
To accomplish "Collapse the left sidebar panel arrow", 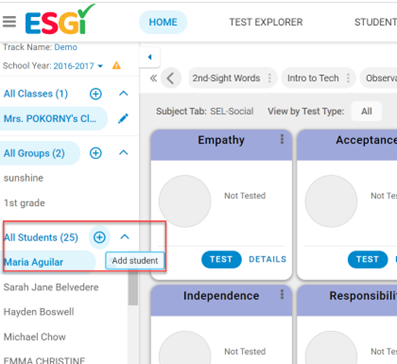I will pyautogui.click(x=150, y=57).
